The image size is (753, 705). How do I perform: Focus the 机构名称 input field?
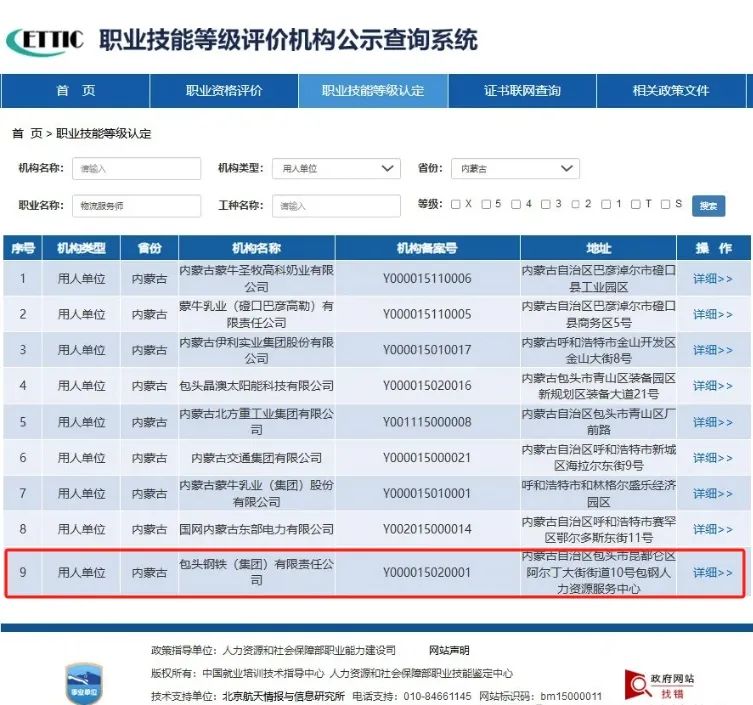[136, 169]
